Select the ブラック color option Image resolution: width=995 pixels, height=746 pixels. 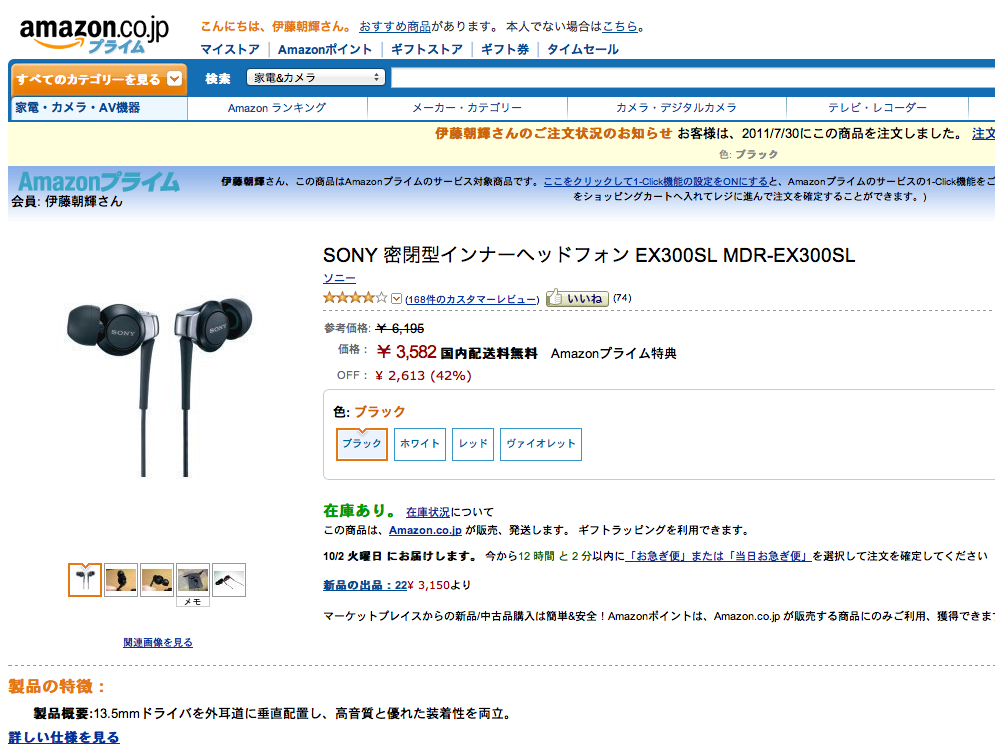(362, 444)
